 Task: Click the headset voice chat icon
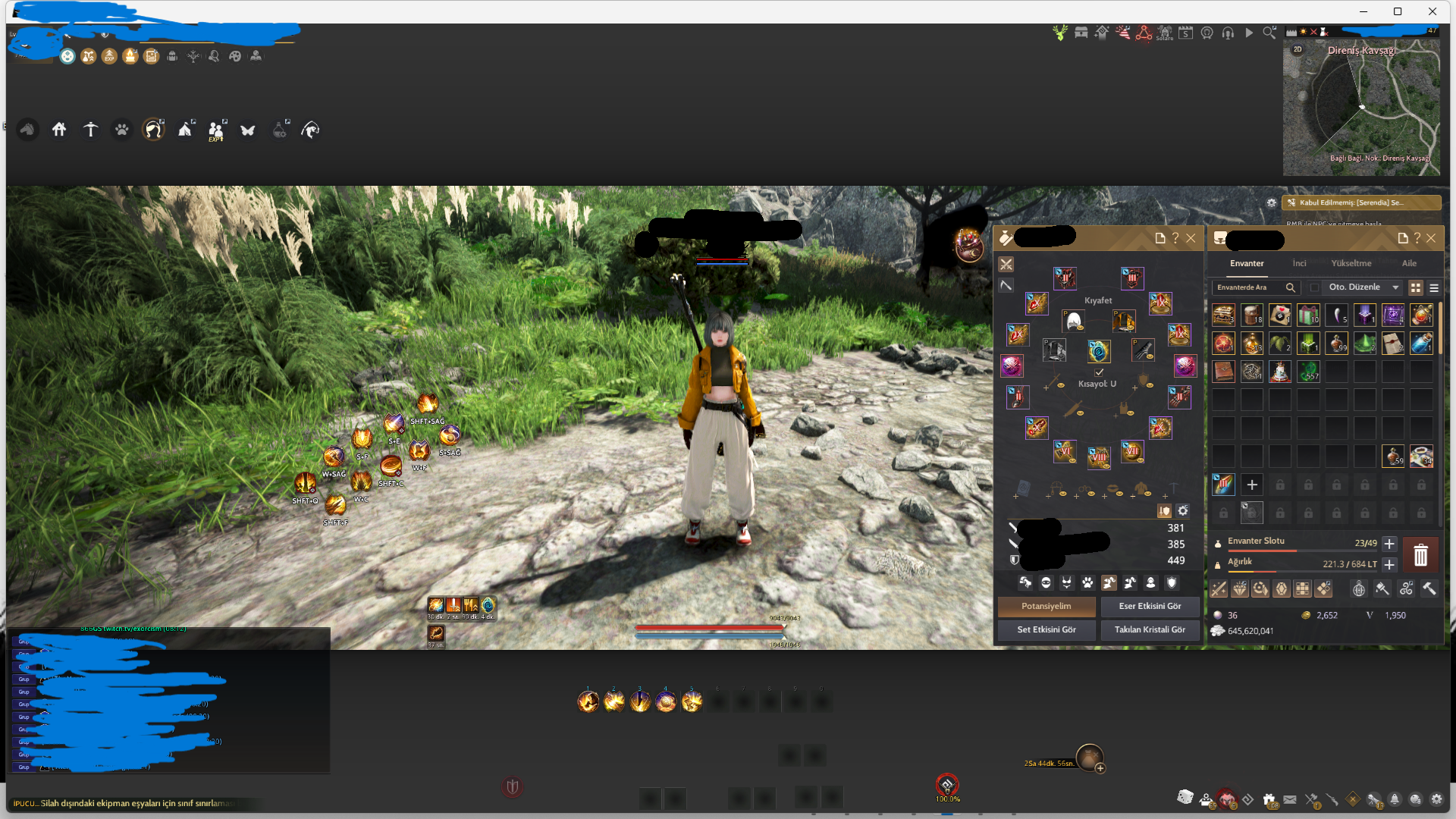click(1228, 33)
